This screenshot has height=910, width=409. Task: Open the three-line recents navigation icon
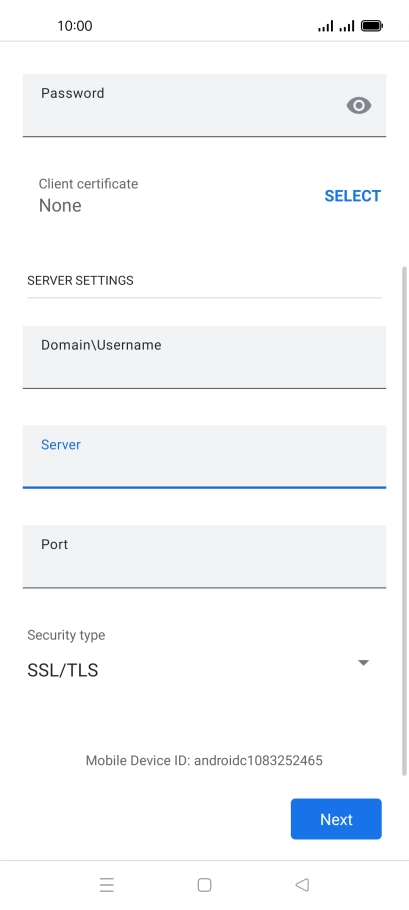pyautogui.click(x=107, y=884)
